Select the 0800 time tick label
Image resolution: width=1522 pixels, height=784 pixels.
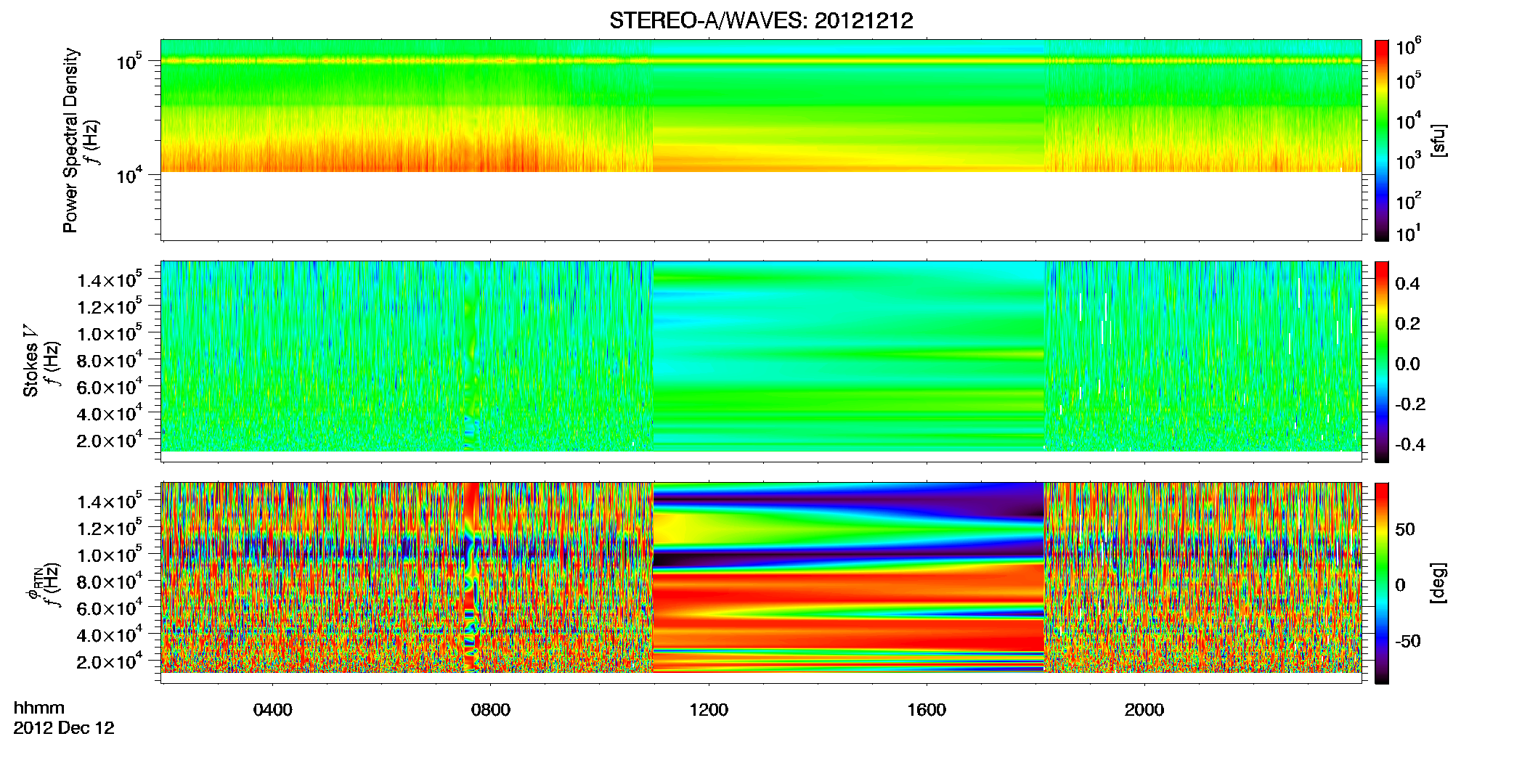click(490, 710)
